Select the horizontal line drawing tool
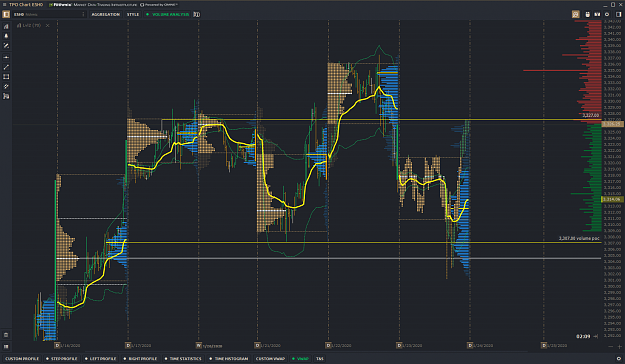The height and width of the screenshot is (364, 625). tap(6, 57)
